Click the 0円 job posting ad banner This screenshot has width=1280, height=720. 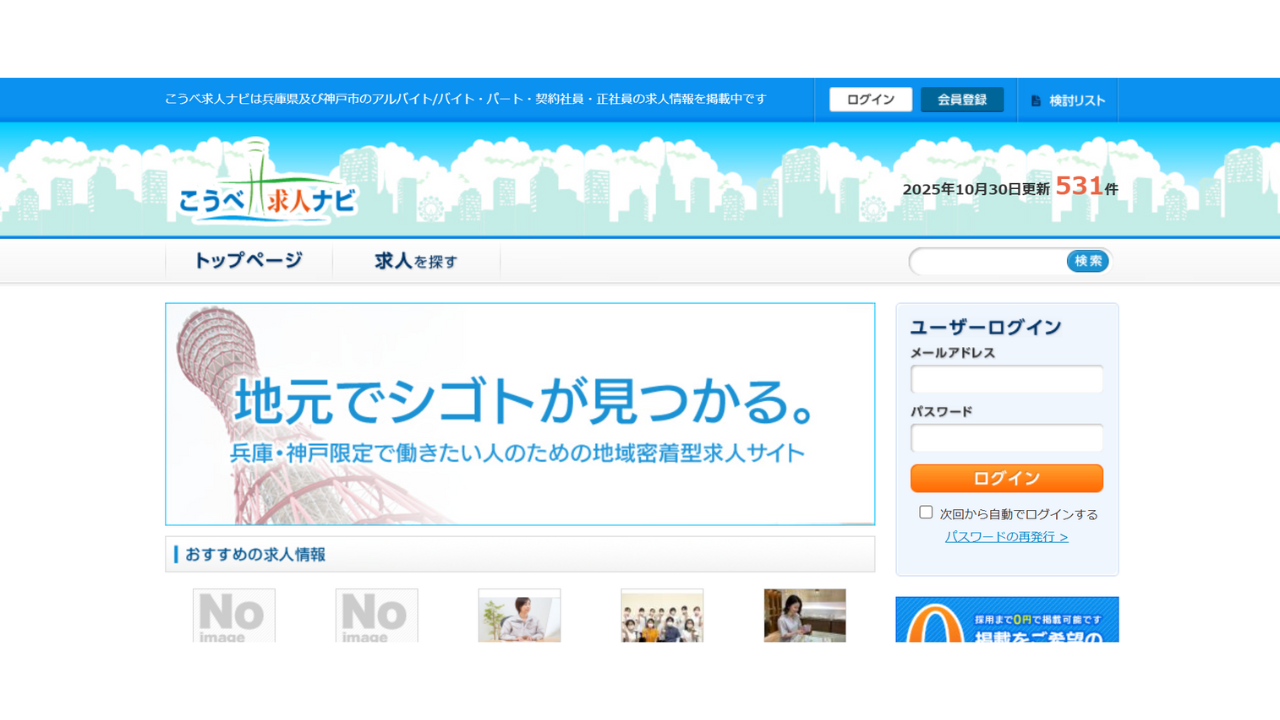(x=1006, y=620)
